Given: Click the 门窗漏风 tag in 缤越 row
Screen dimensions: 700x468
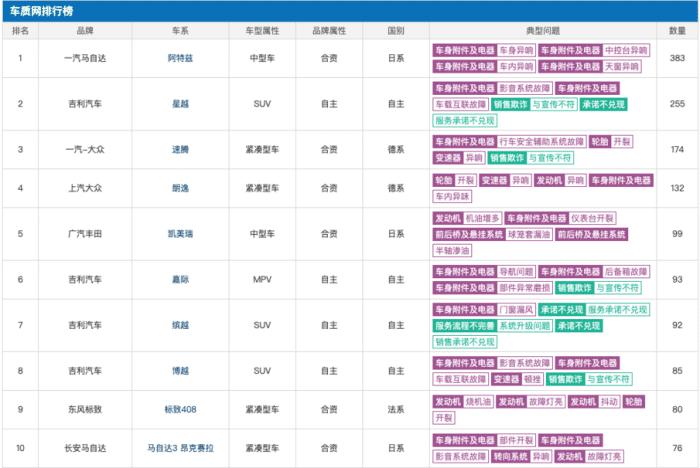Looking at the screenshot, I should click(516, 309).
